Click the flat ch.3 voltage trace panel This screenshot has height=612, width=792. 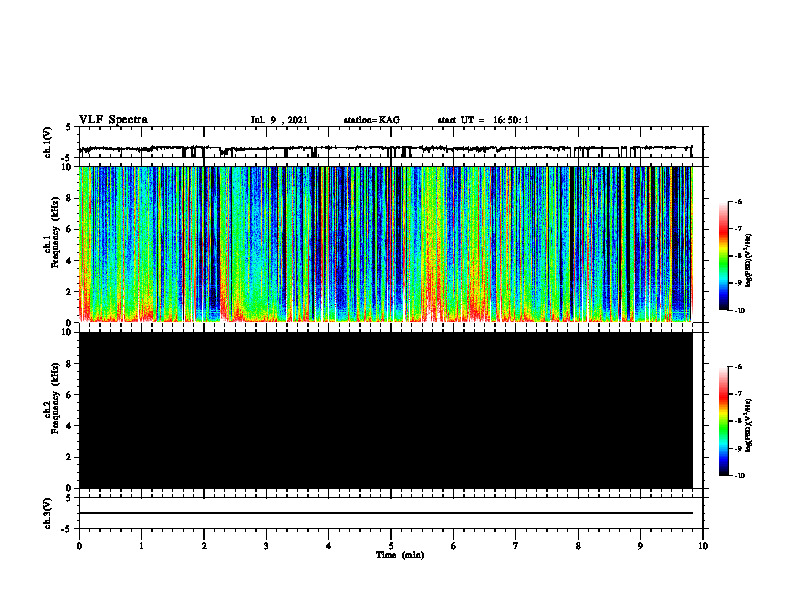(x=390, y=513)
